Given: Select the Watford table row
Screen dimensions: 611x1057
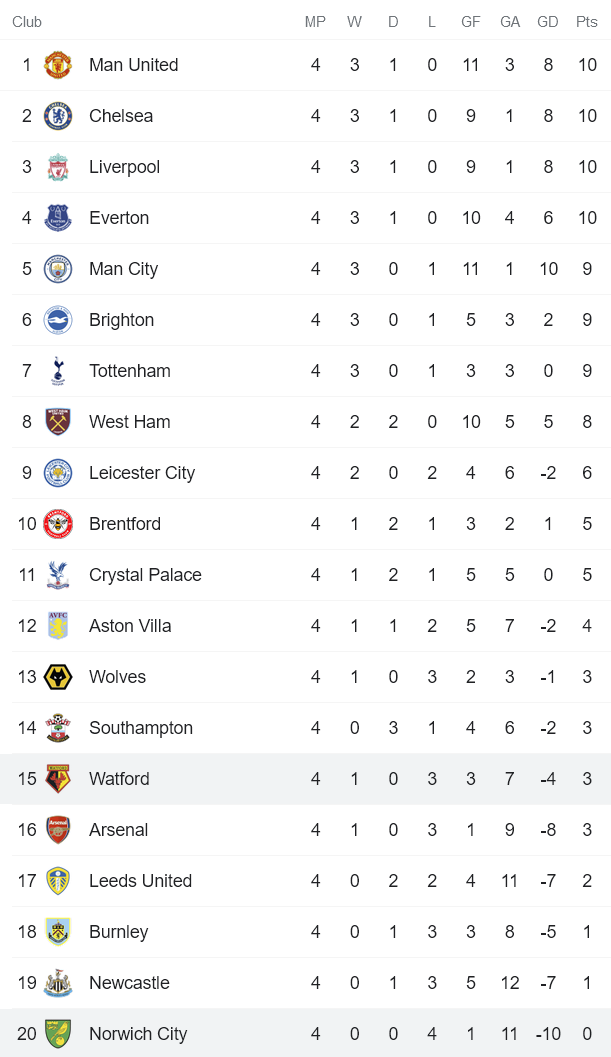Looking at the screenshot, I should click(x=305, y=779).
